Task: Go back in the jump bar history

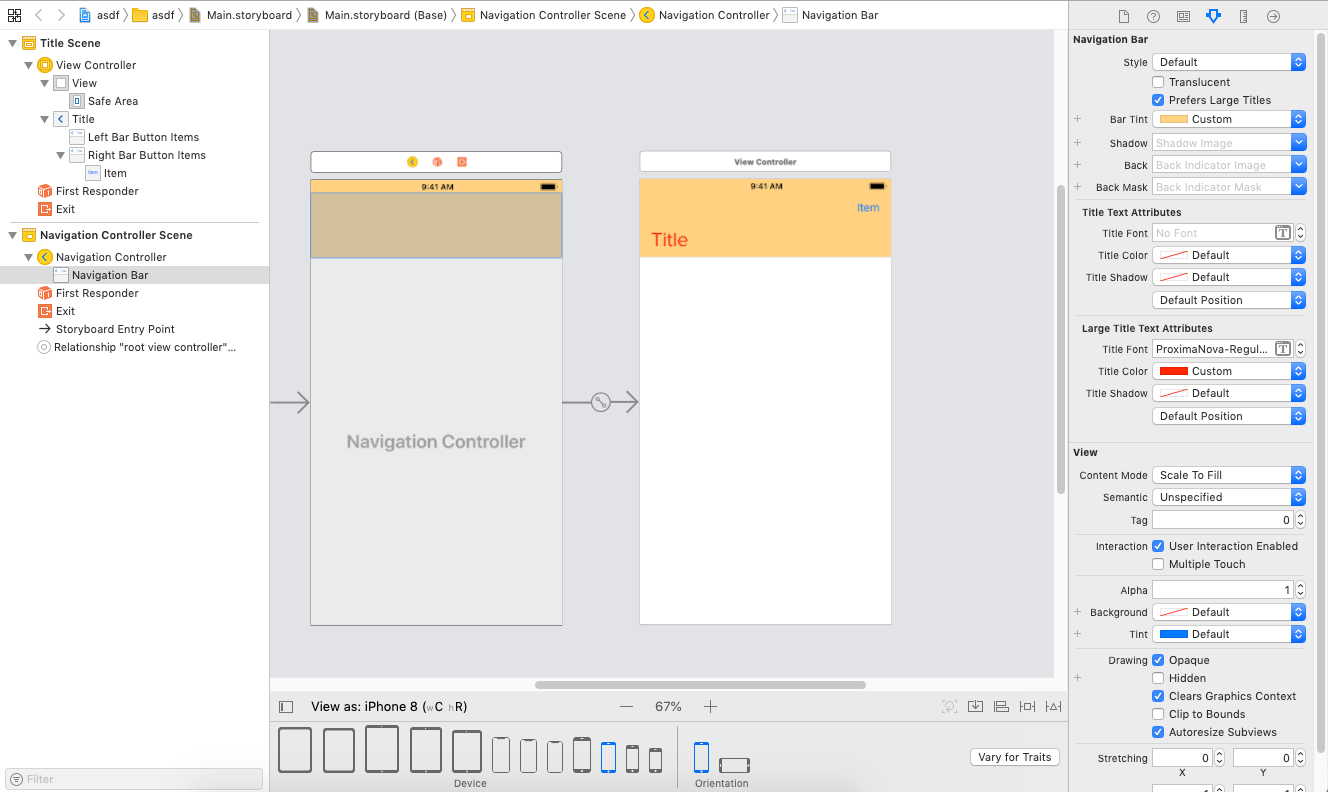Action: [38, 15]
